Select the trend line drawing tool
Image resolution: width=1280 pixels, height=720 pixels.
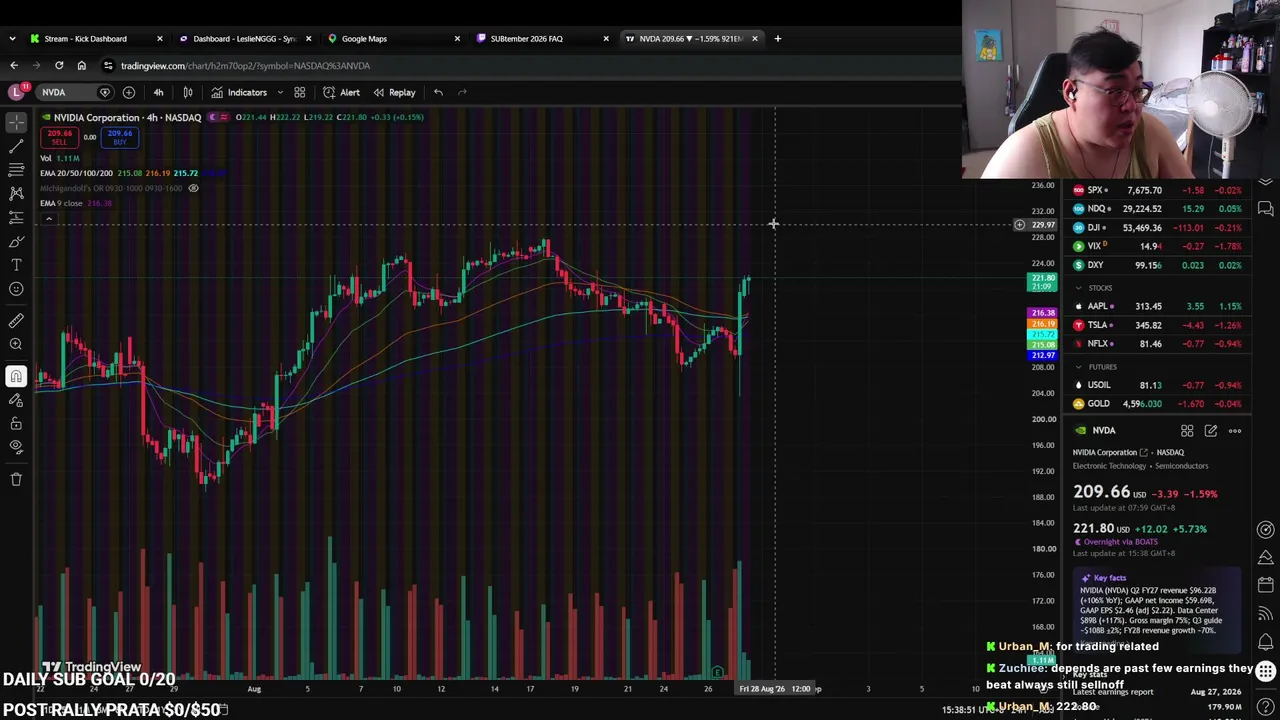point(16,146)
